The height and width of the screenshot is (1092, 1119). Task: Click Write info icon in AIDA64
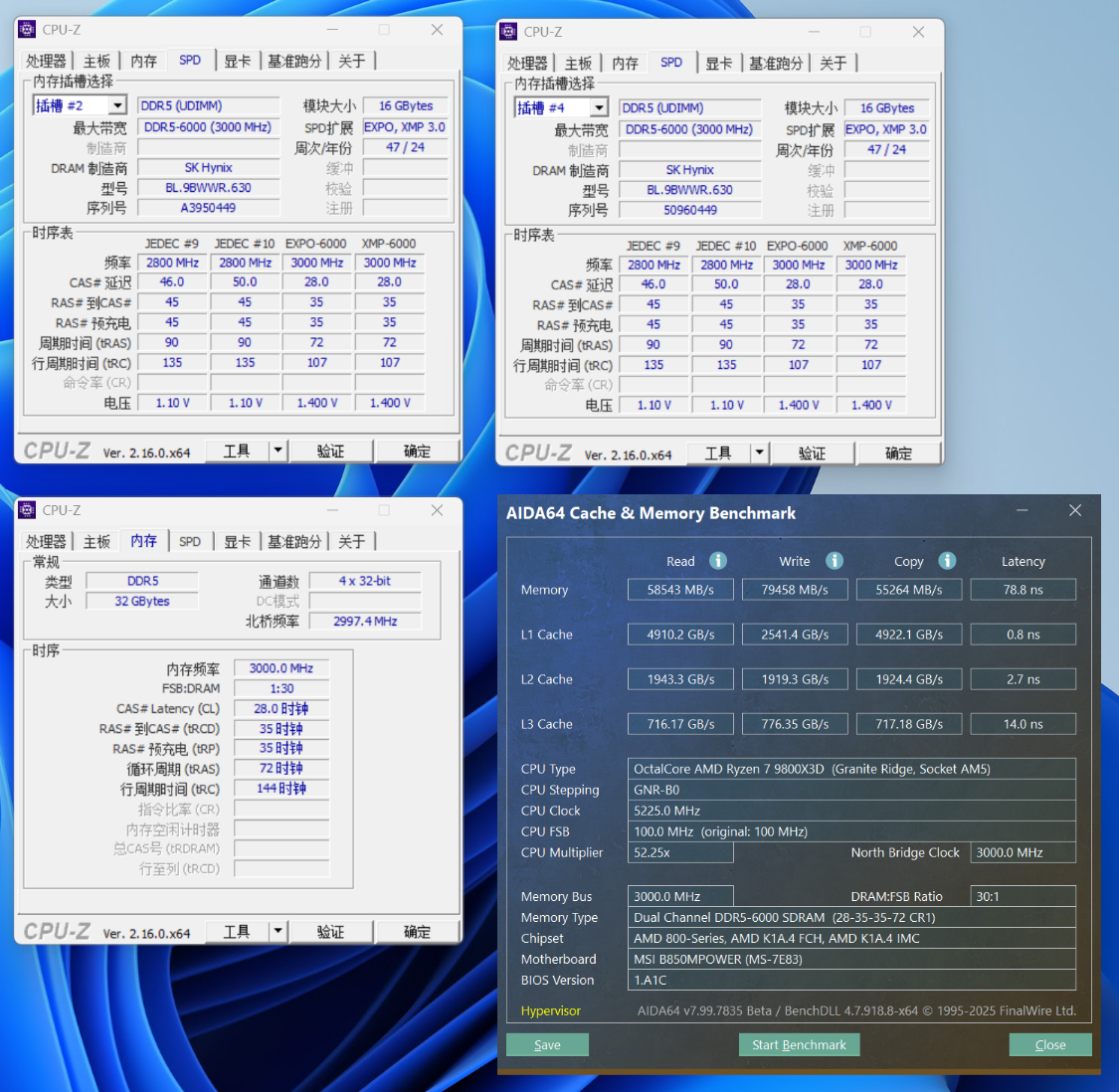(x=835, y=561)
